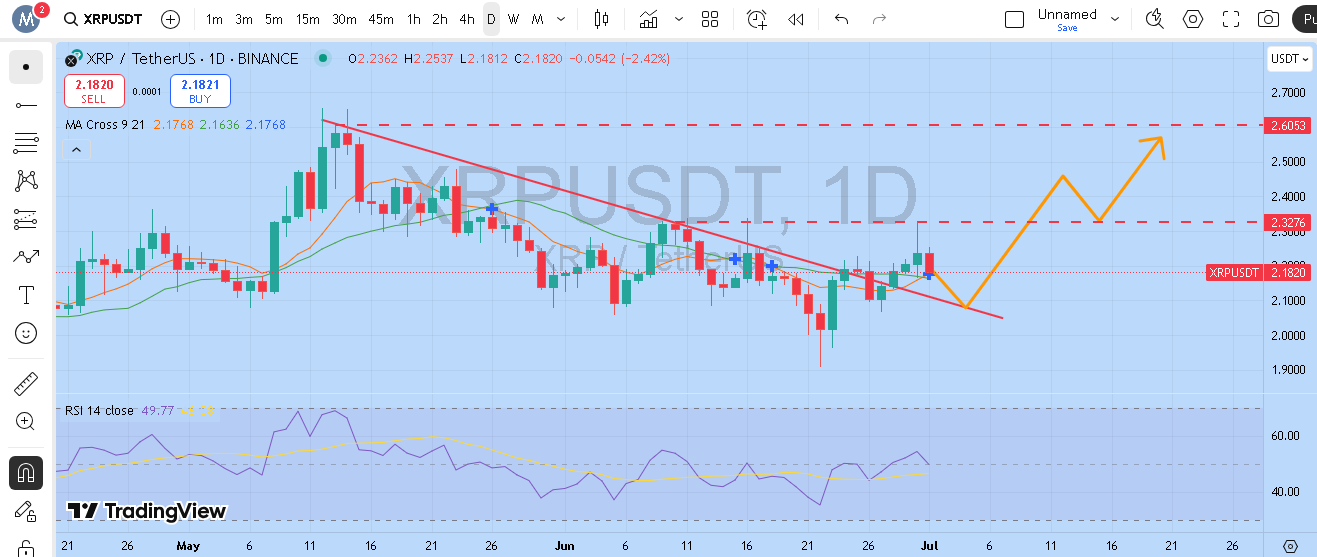The height and width of the screenshot is (557, 1317).
Task: Click the XRPUSDT 2.1820 price label
Action: pyautogui.click(x=1258, y=272)
